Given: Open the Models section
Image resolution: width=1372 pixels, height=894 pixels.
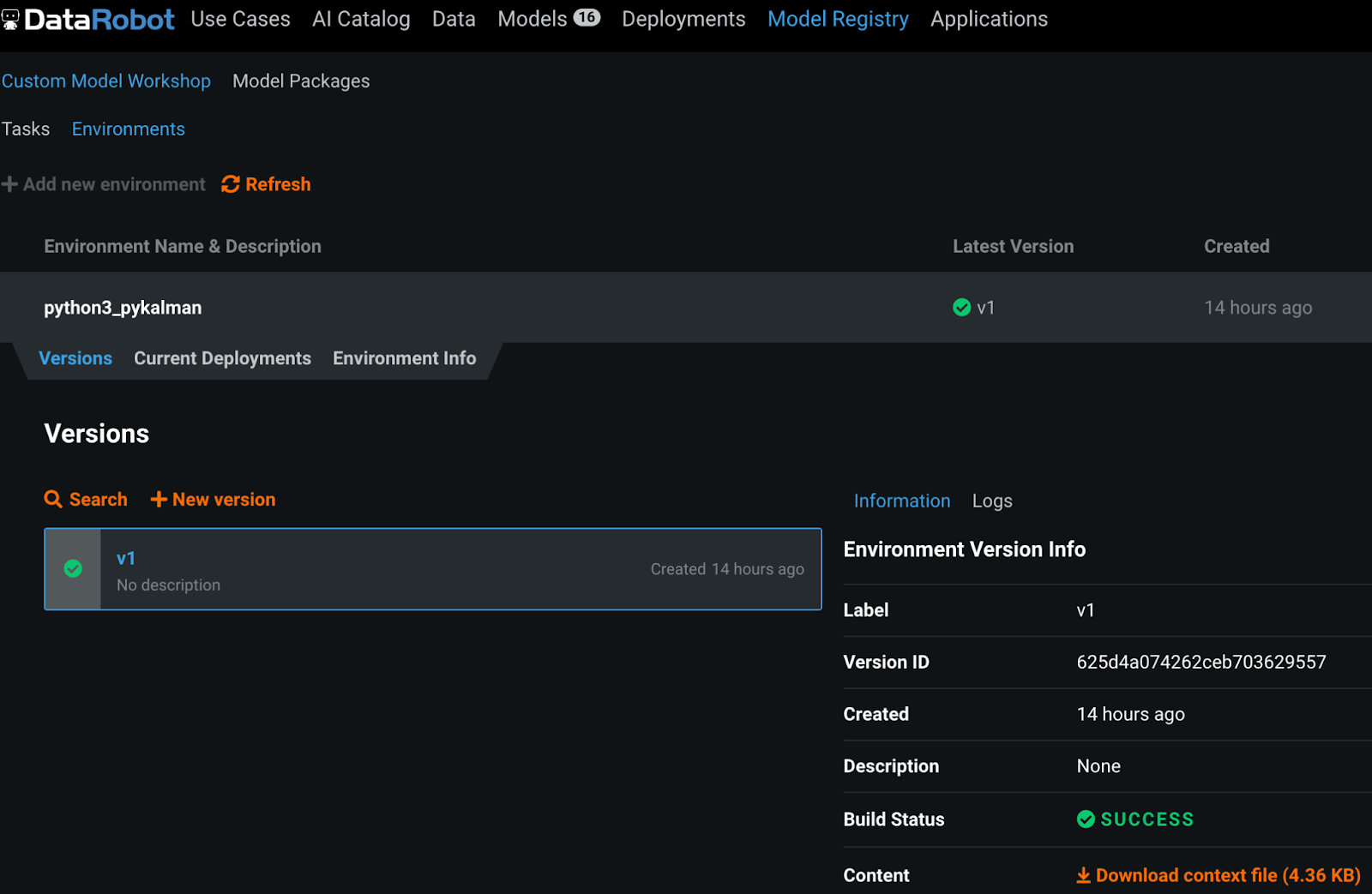Looking at the screenshot, I should 533,19.
